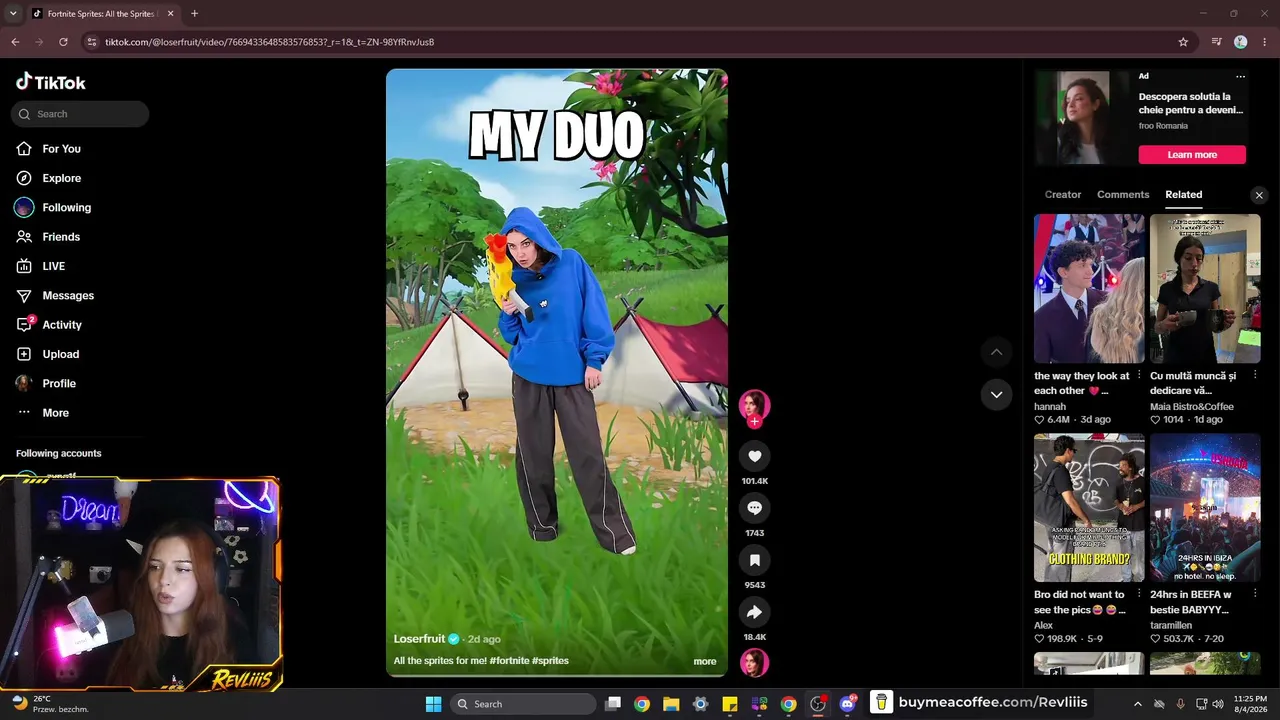Open the Loserfruit creator name link
Image resolution: width=1280 pixels, height=720 pixels.
coord(419,639)
